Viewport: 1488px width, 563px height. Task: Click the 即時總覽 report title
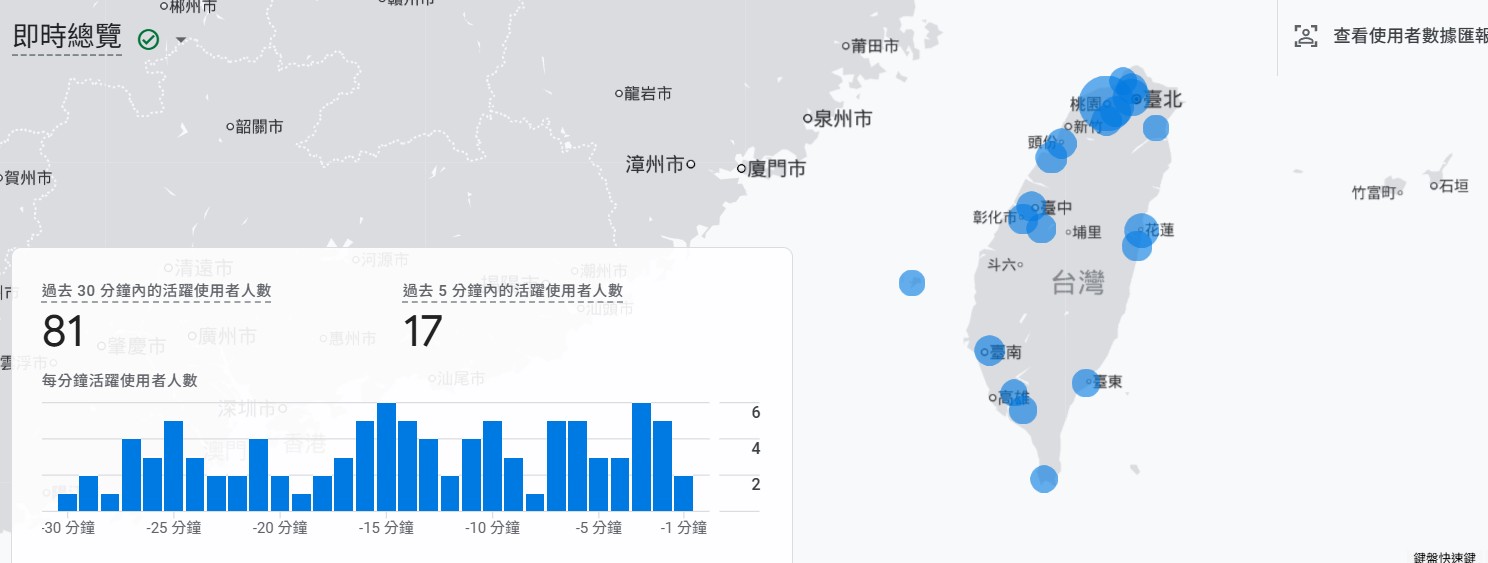point(67,38)
